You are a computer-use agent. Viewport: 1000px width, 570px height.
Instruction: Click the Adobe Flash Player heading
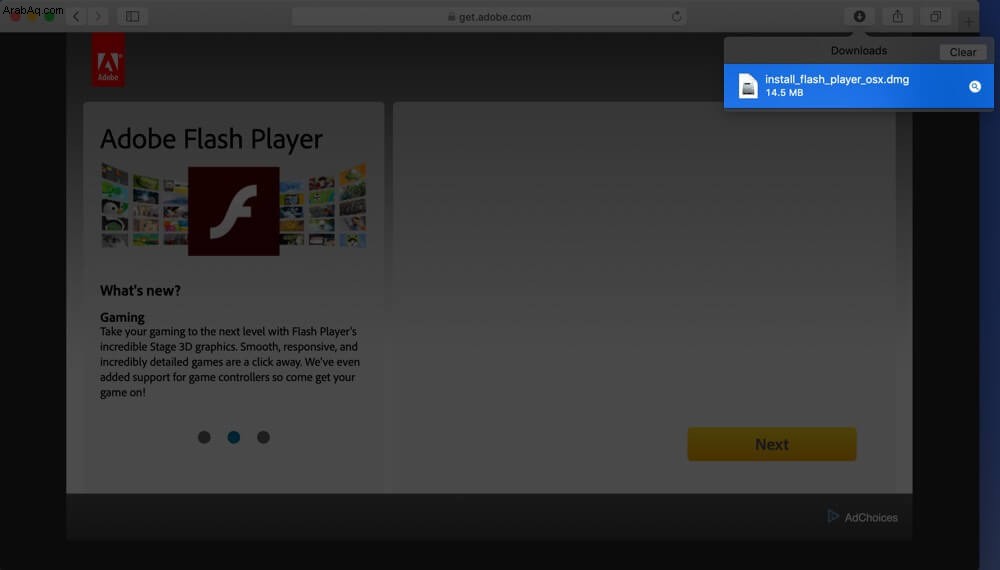tap(211, 139)
